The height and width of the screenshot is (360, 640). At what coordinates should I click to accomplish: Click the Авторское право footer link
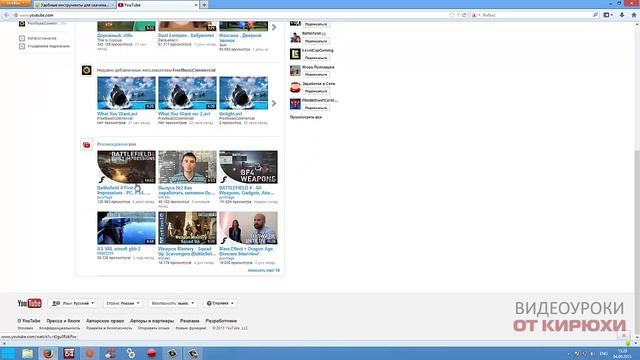point(105,321)
